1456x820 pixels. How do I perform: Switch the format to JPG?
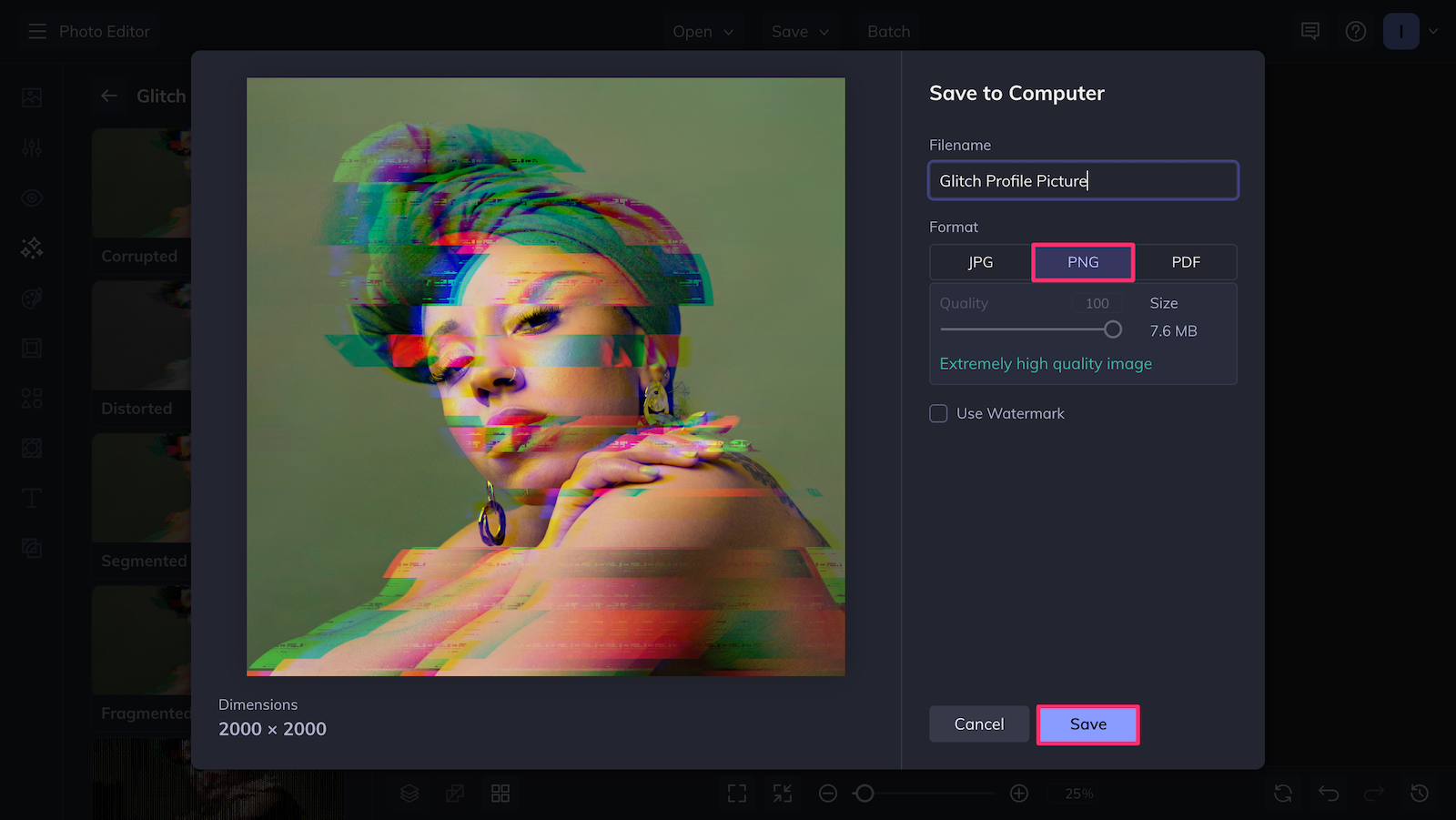[x=979, y=262]
